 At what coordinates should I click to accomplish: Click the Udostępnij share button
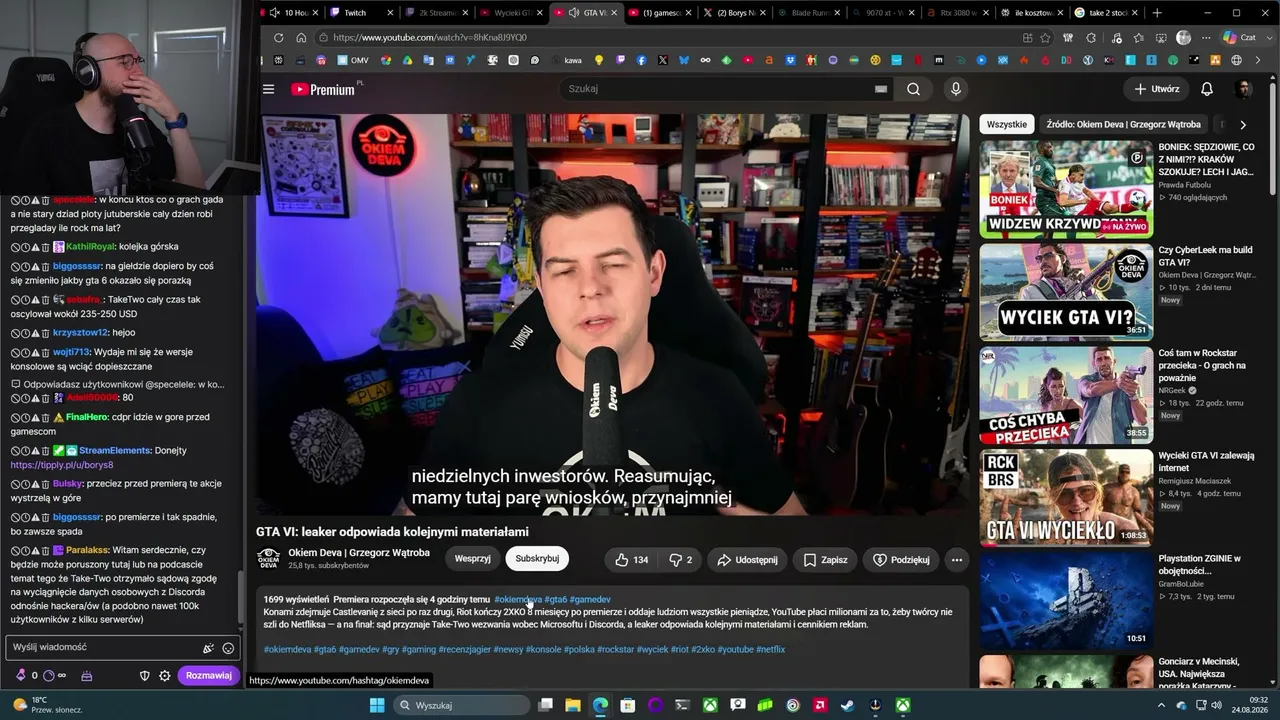point(748,560)
